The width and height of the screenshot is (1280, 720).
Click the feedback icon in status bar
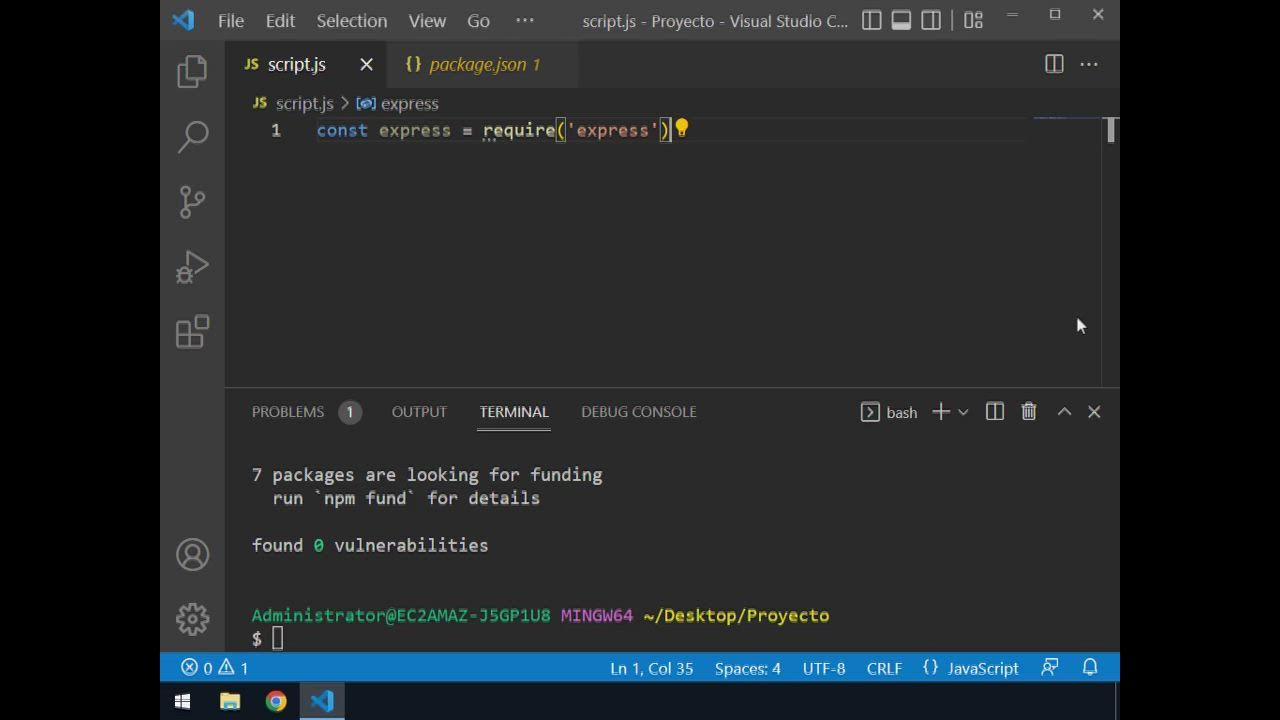pyautogui.click(x=1050, y=668)
